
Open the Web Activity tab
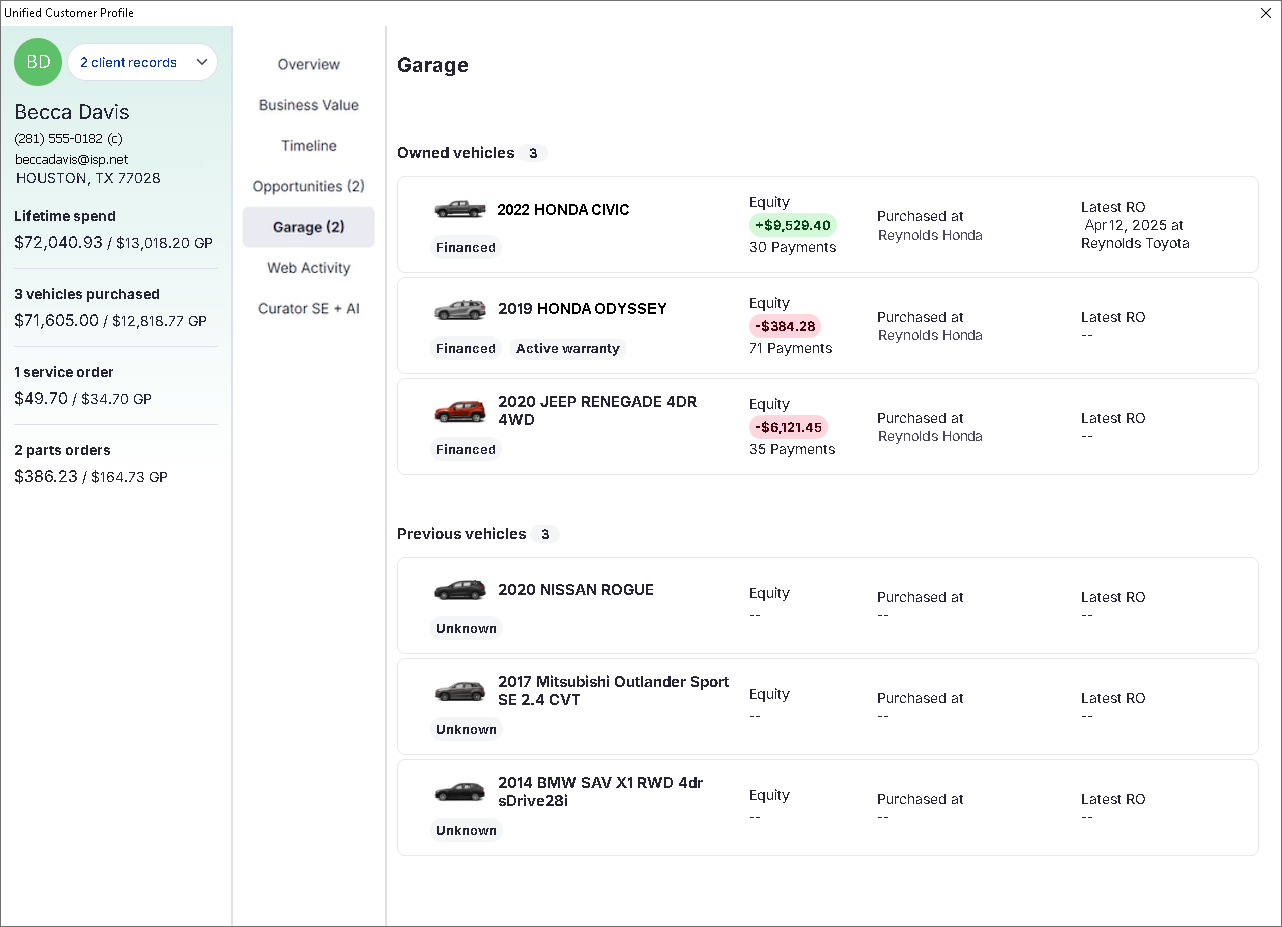[x=309, y=268]
